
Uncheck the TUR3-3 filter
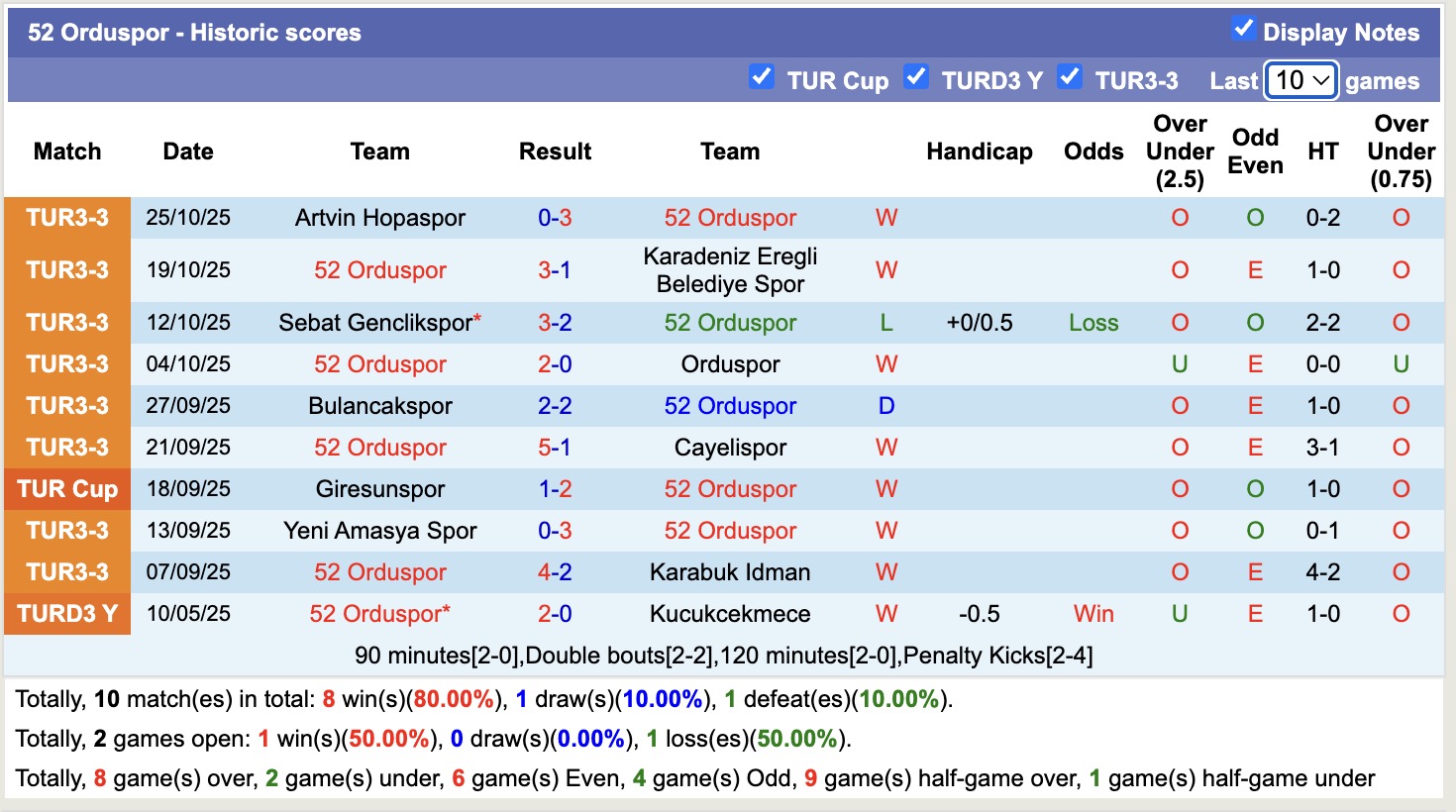(1070, 76)
